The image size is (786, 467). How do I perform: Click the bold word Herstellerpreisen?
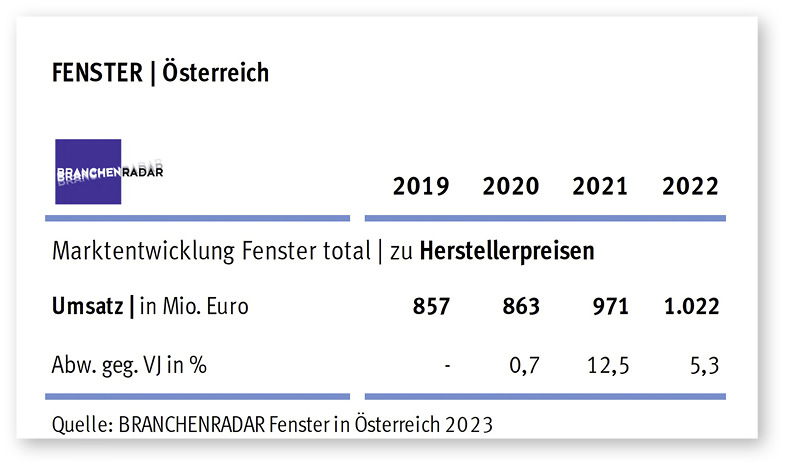click(x=506, y=252)
